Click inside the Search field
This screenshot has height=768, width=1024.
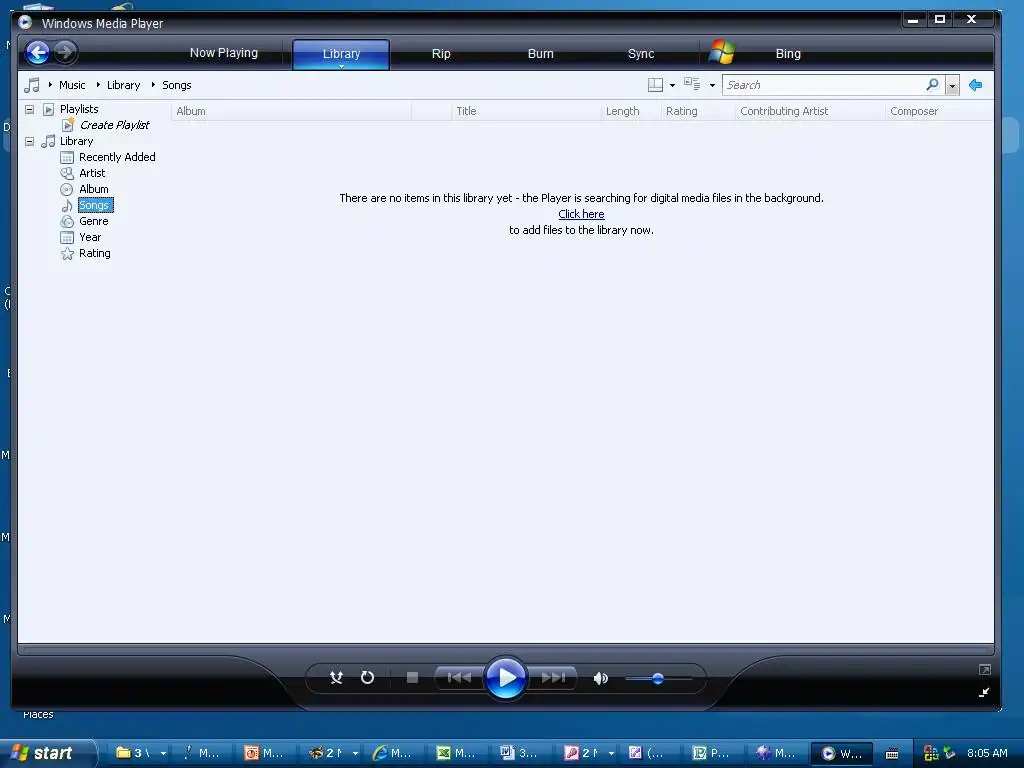click(x=823, y=85)
